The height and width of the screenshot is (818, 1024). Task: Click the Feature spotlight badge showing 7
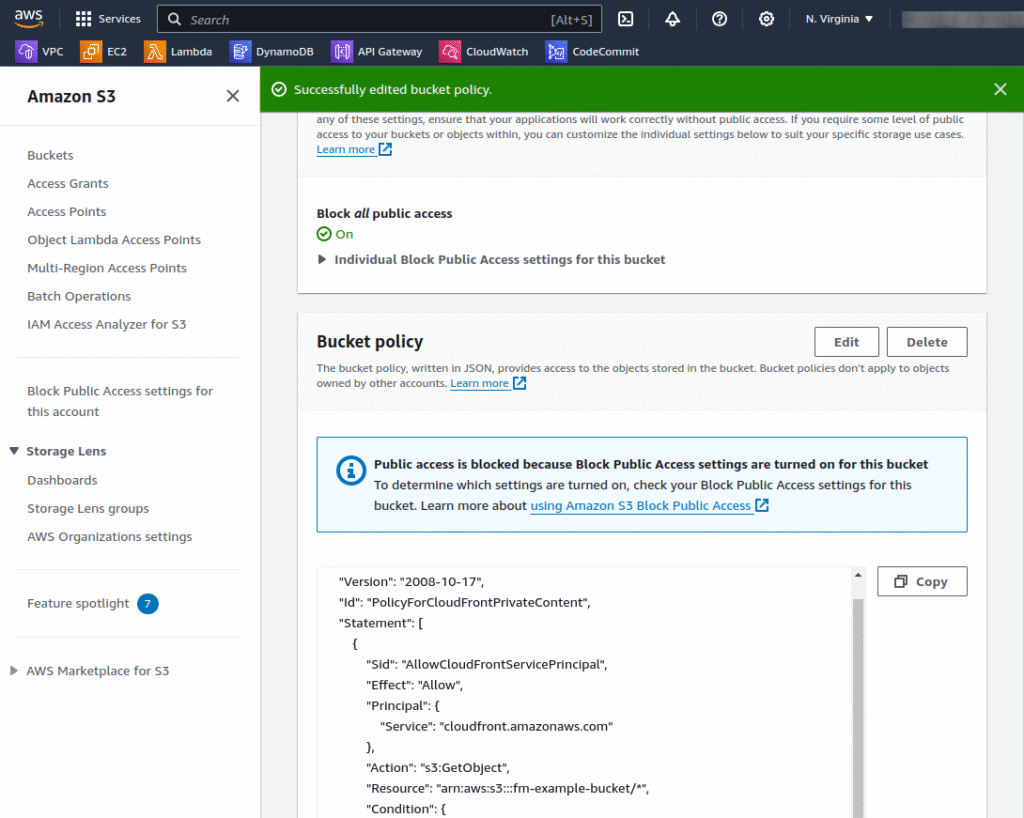(148, 603)
